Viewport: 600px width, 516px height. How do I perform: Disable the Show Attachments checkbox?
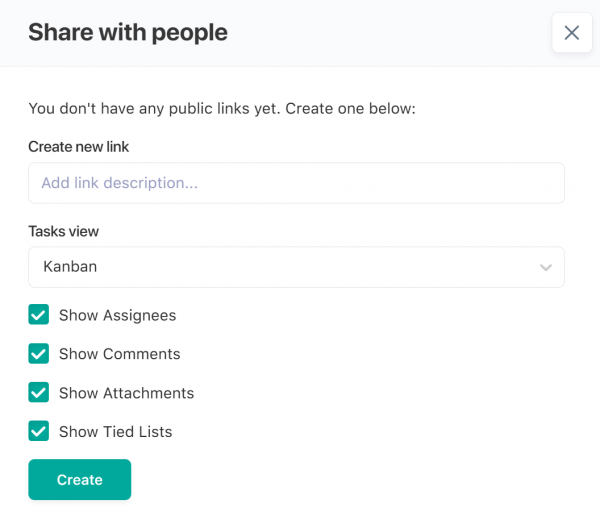point(39,393)
